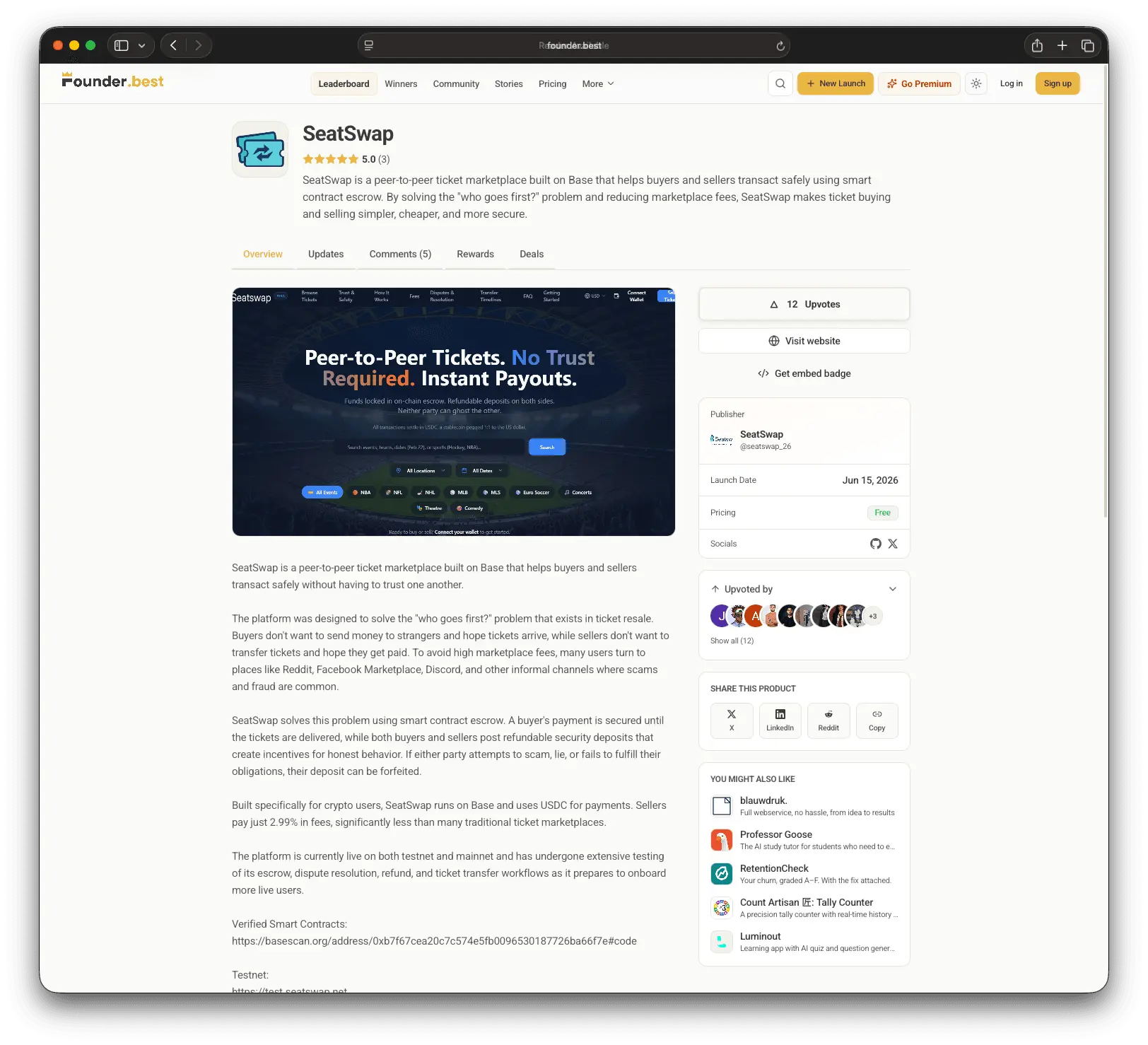Open the Community nav item
The height and width of the screenshot is (1045, 1148).
tap(456, 83)
